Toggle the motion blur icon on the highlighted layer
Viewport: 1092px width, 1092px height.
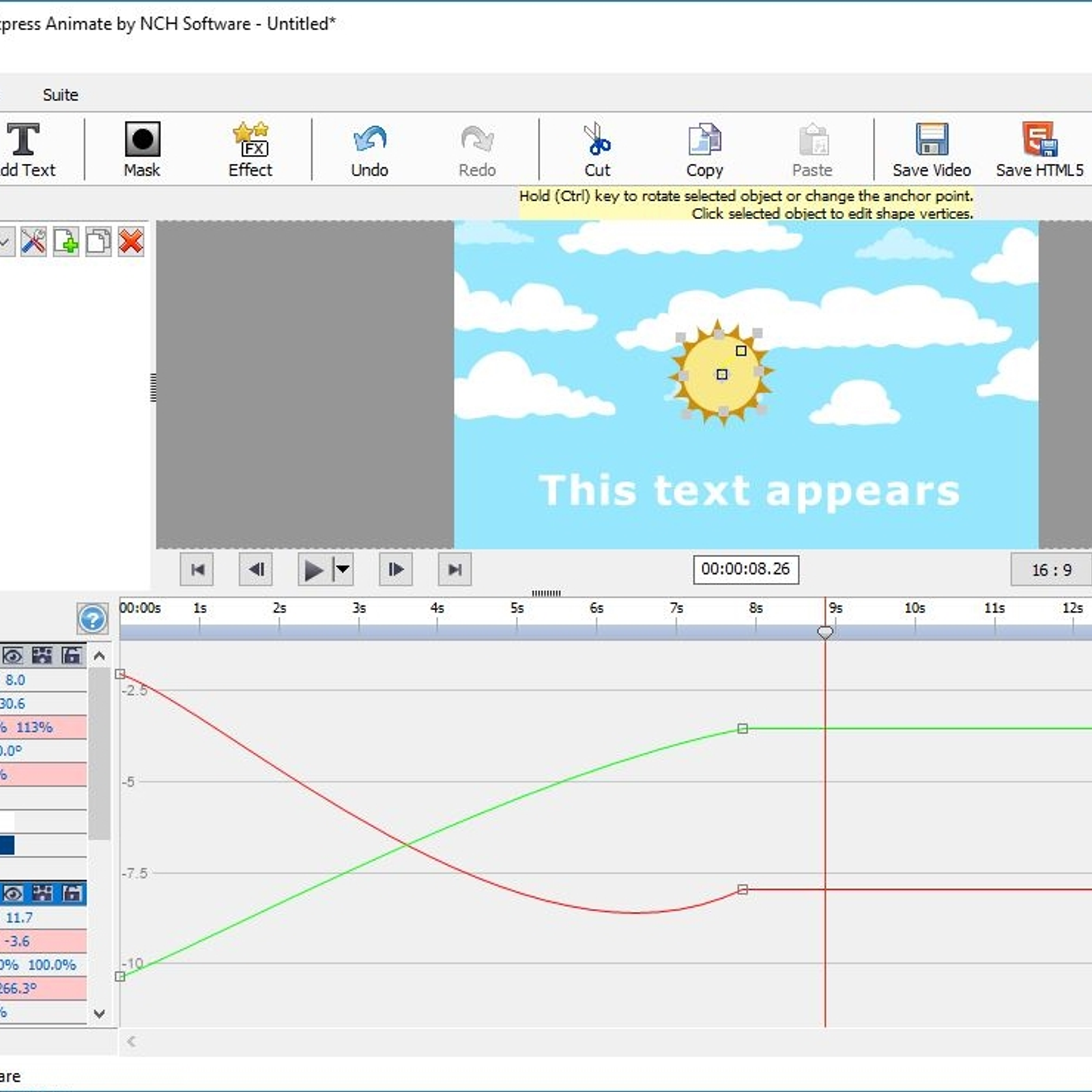tap(42, 893)
